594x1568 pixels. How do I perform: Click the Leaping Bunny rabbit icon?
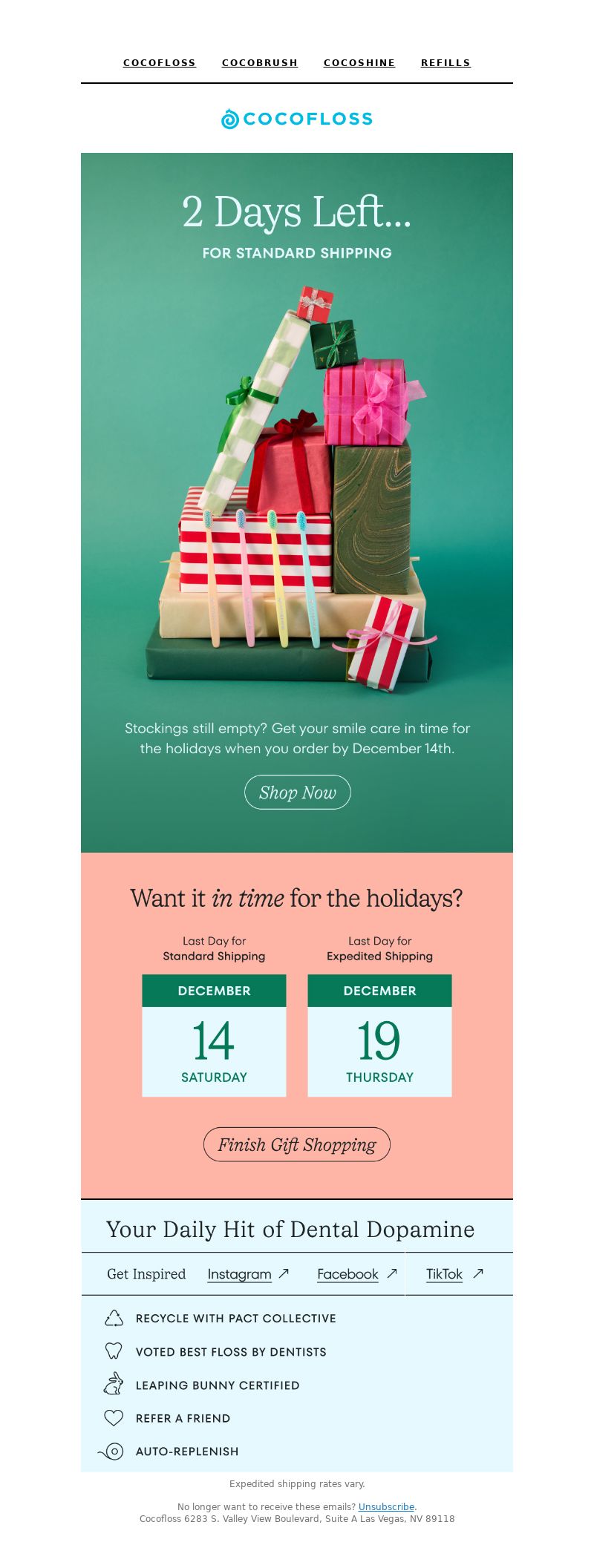click(114, 1384)
